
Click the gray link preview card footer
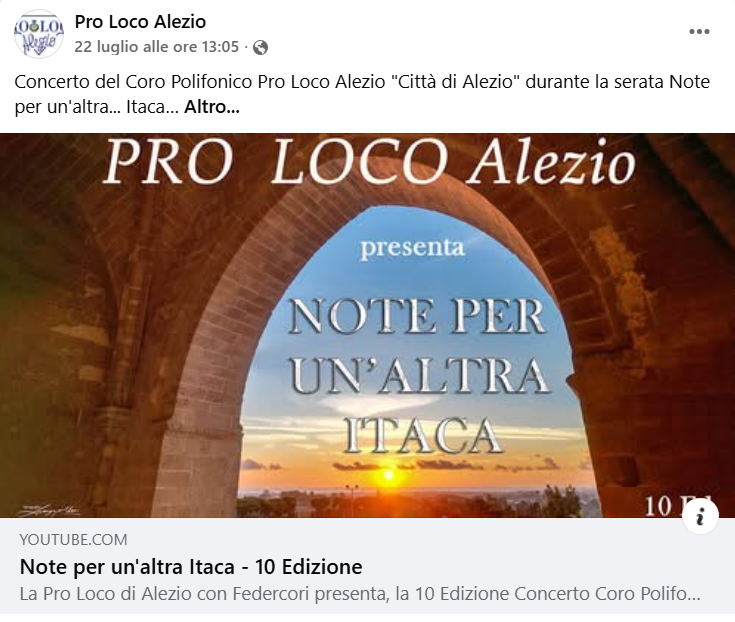click(368, 566)
